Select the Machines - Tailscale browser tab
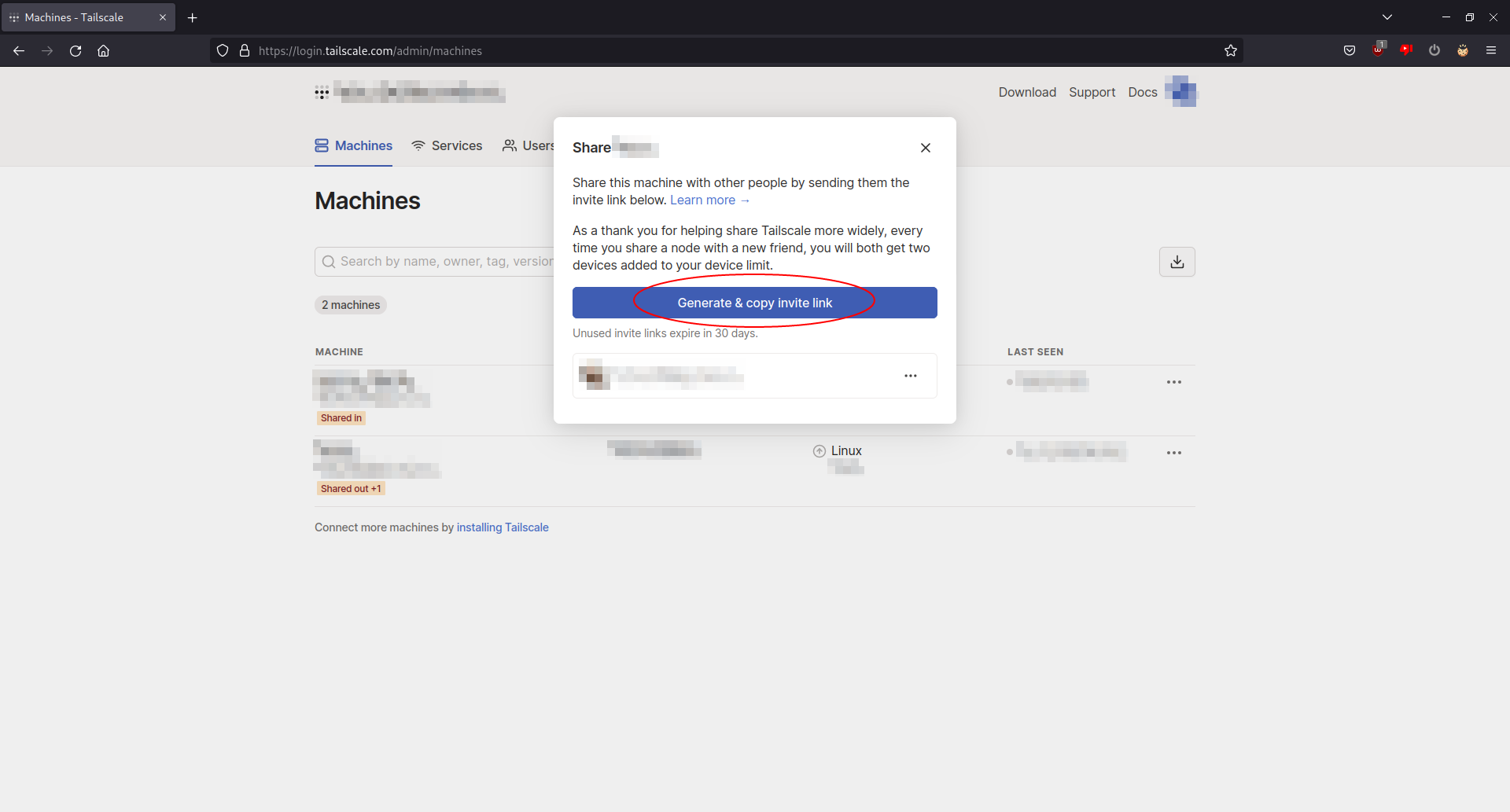Screen dimensions: 1510x812 tap(88, 17)
